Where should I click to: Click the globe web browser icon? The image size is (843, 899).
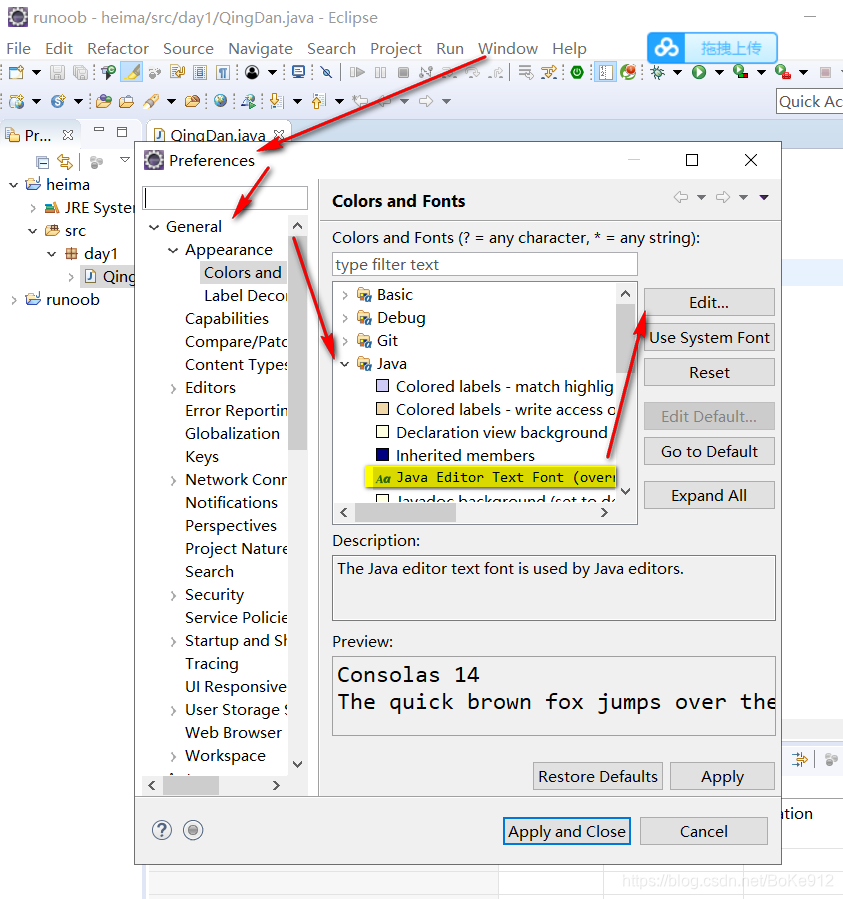tap(220, 101)
